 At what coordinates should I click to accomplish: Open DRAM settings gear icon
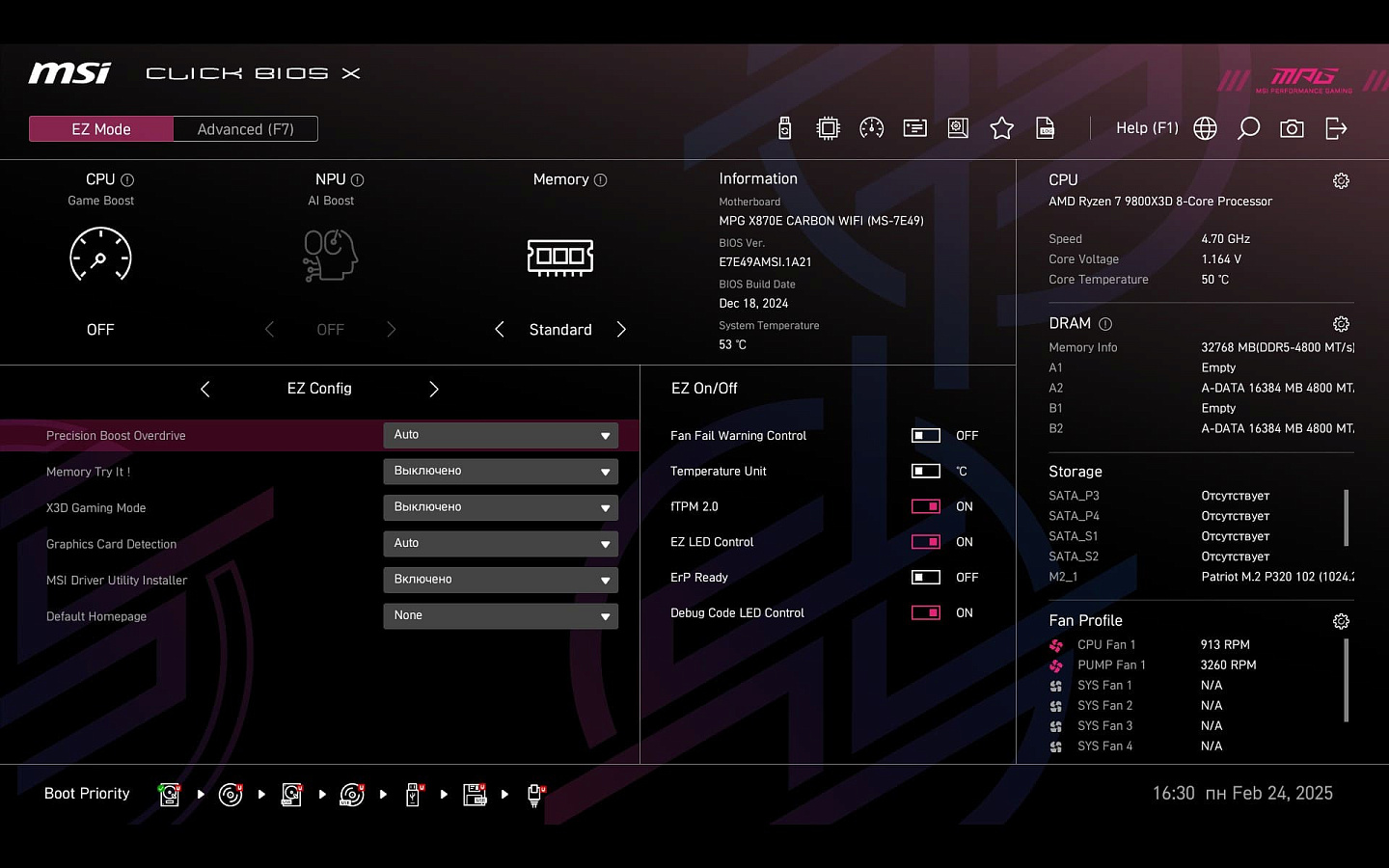(x=1341, y=324)
